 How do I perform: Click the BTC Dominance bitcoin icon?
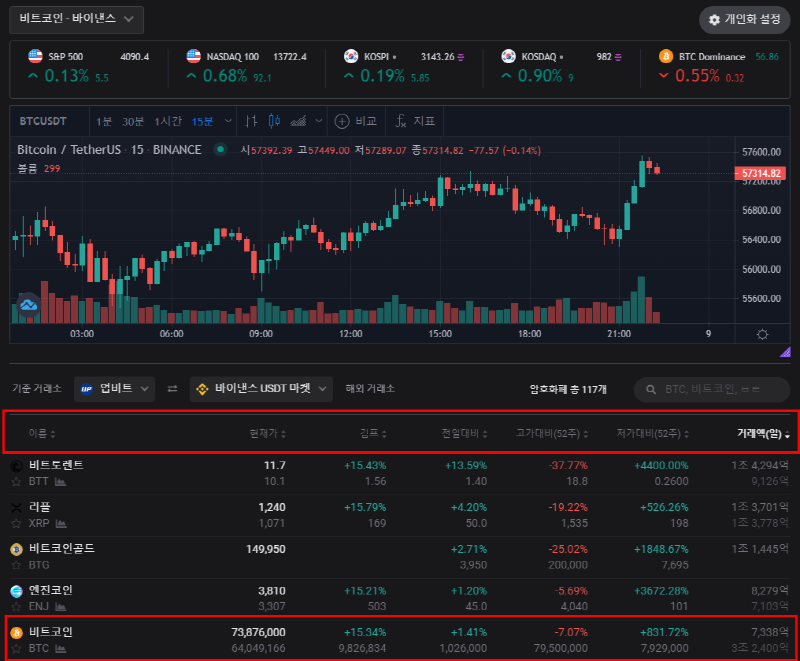pos(666,56)
